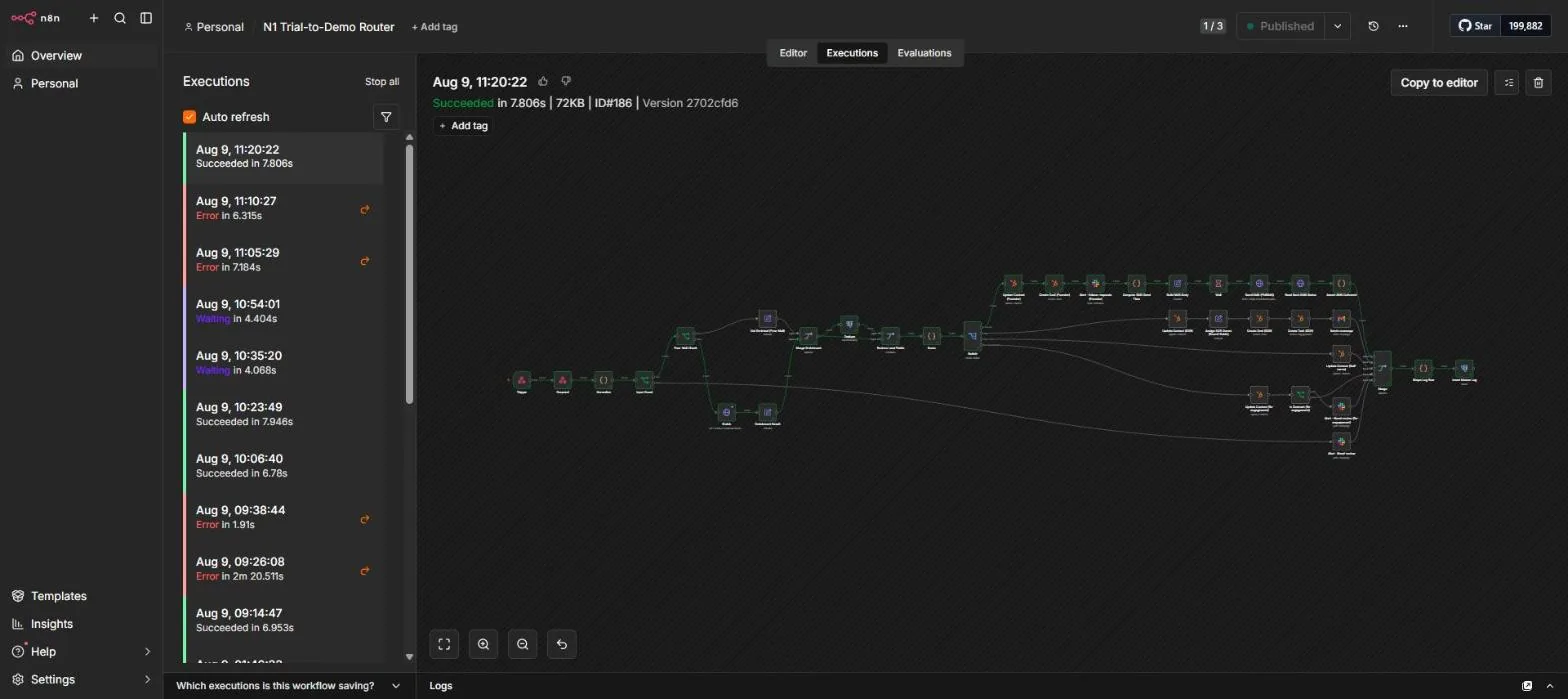Screen dimensions: 1568x699
Task: Click the thumbs down rating icon
Action: click(x=566, y=82)
